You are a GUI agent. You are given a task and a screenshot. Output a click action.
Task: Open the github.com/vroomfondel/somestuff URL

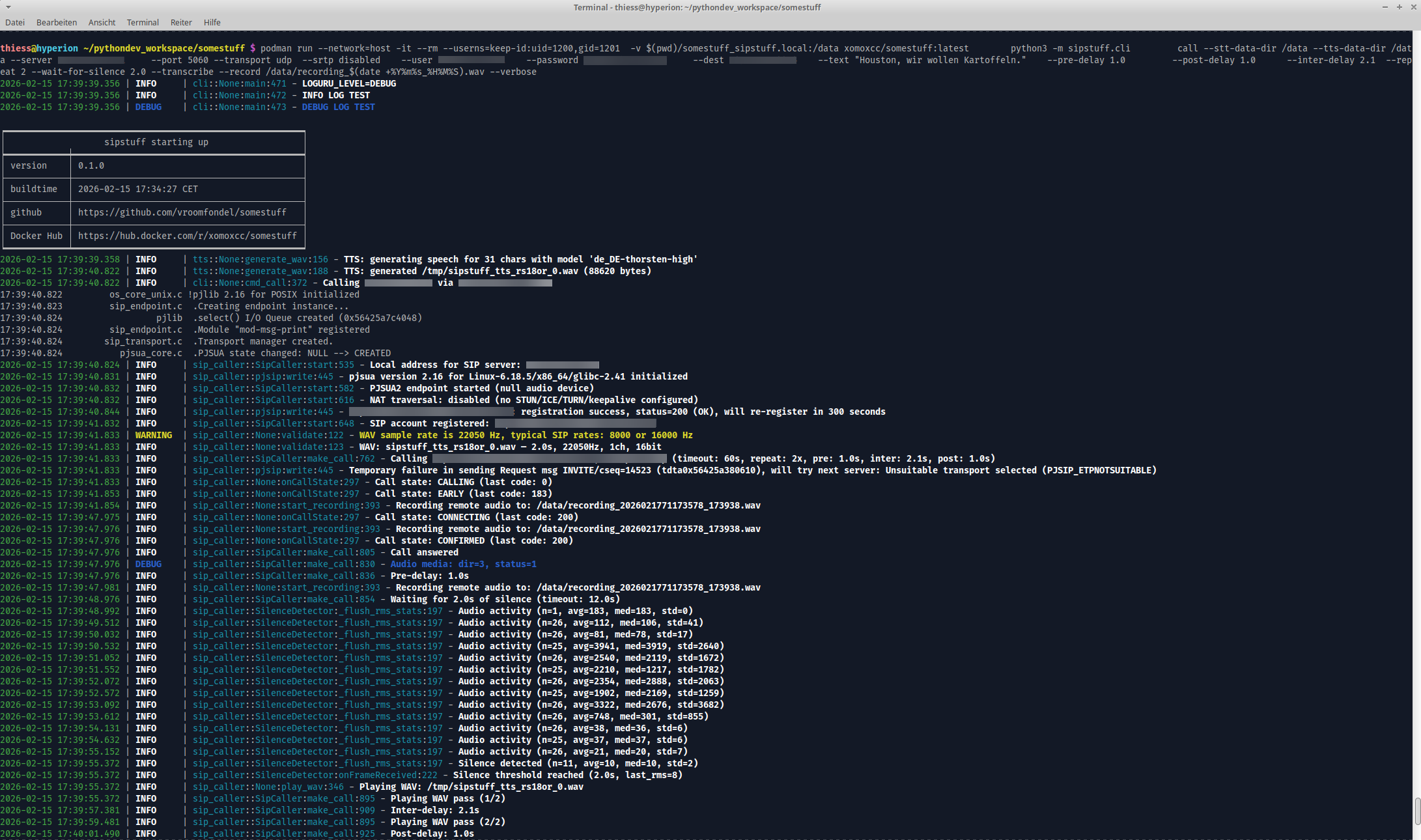182,212
